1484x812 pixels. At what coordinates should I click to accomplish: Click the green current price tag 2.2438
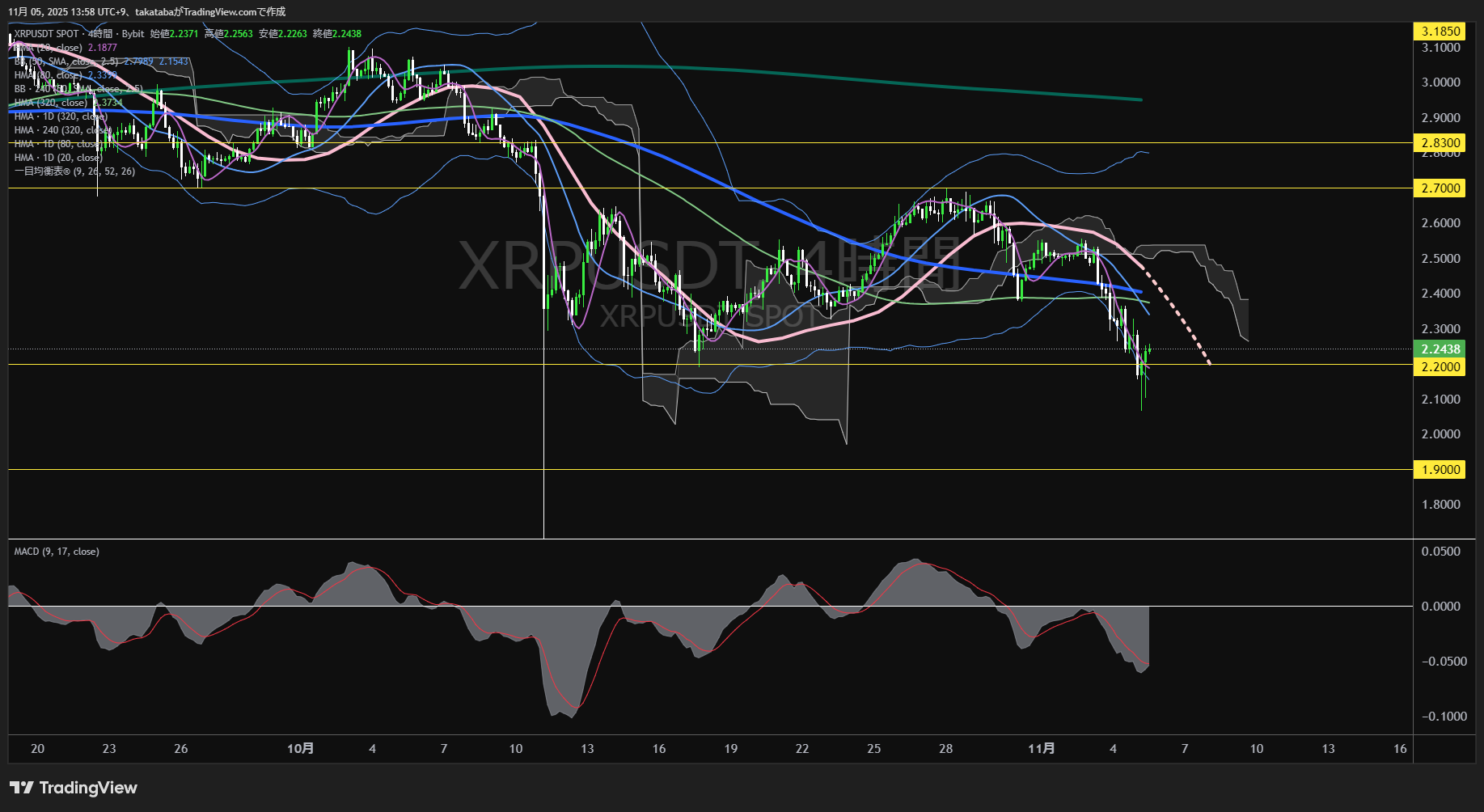tap(1443, 349)
